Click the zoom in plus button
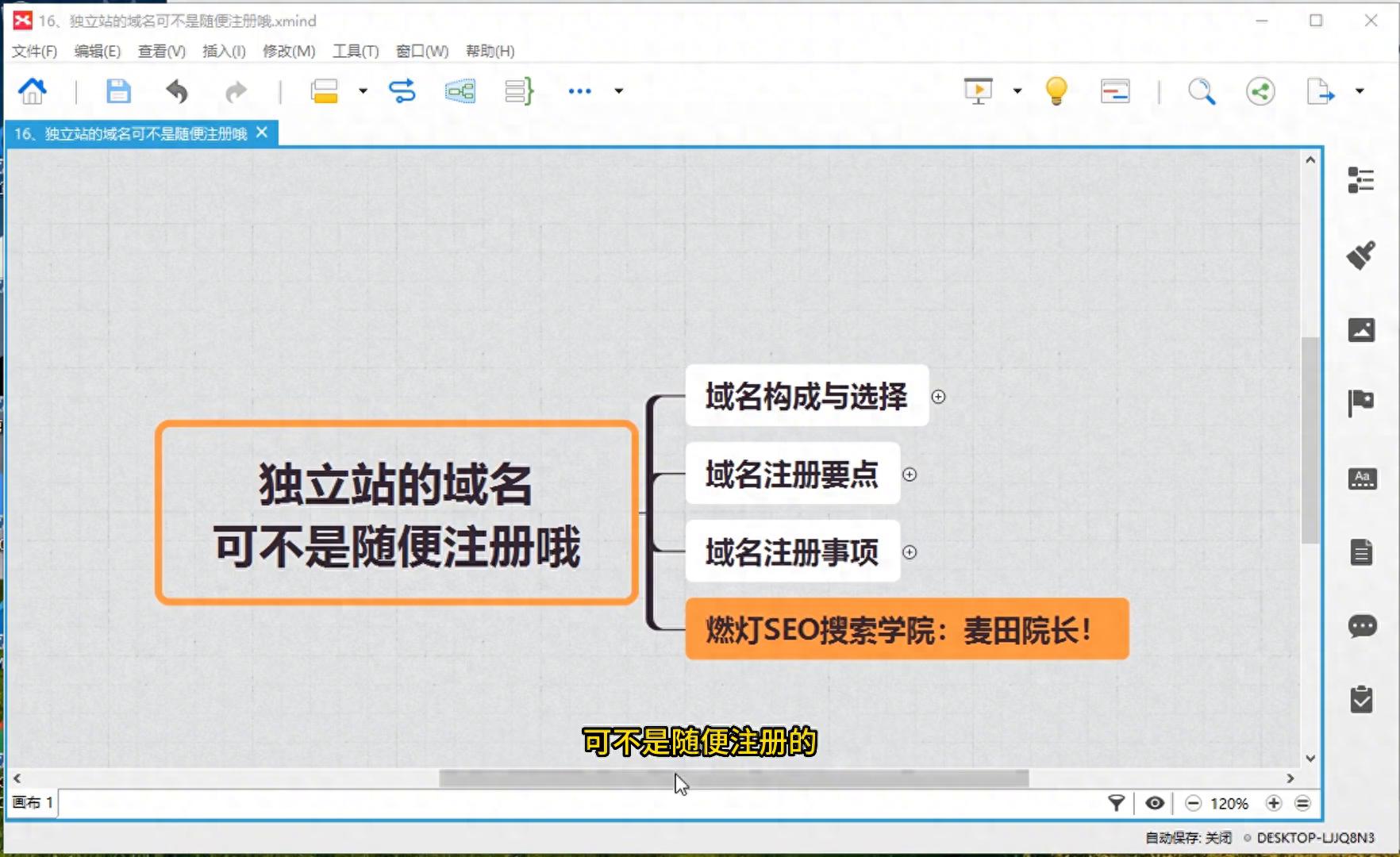Viewport: 1400px width, 857px height. (1274, 803)
